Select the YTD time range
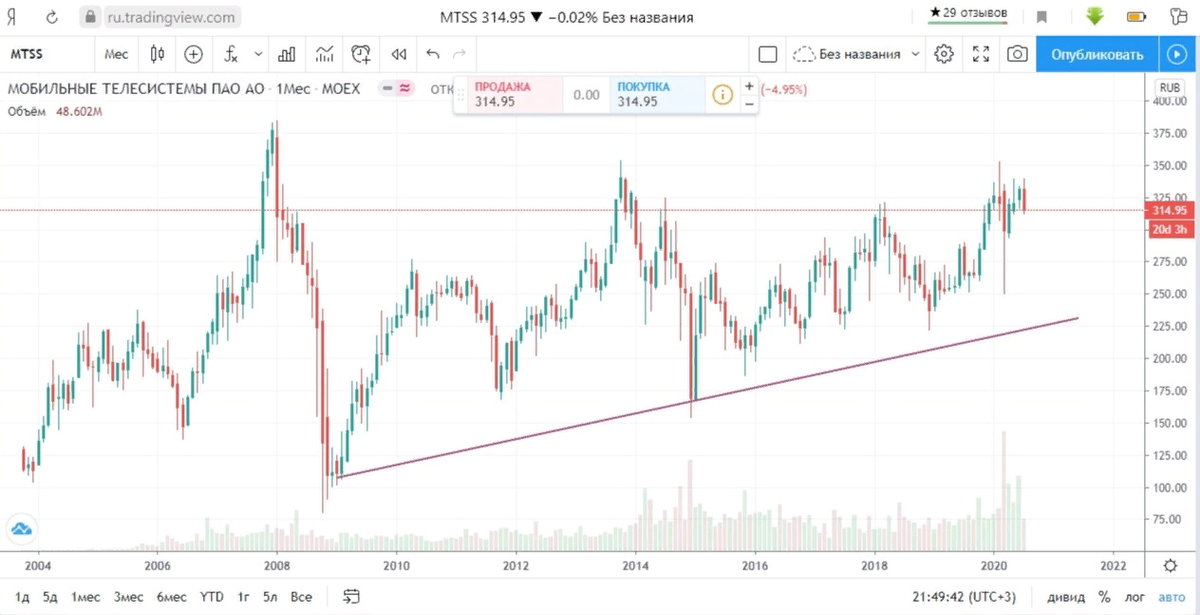This screenshot has width=1200, height=615. pos(212,597)
